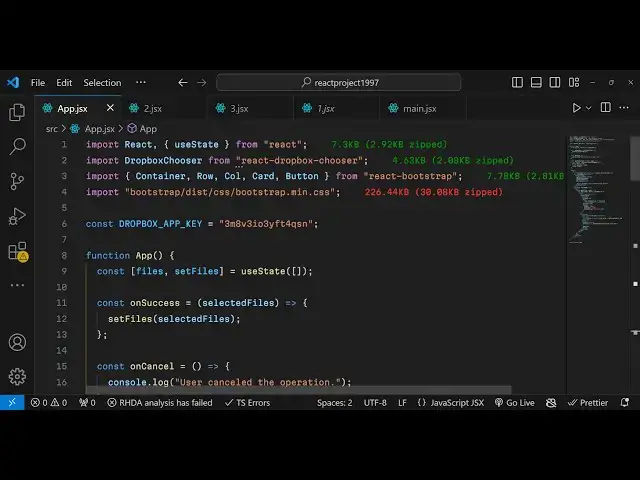
Task: Go back with the left arrow
Action: [x=182, y=82]
